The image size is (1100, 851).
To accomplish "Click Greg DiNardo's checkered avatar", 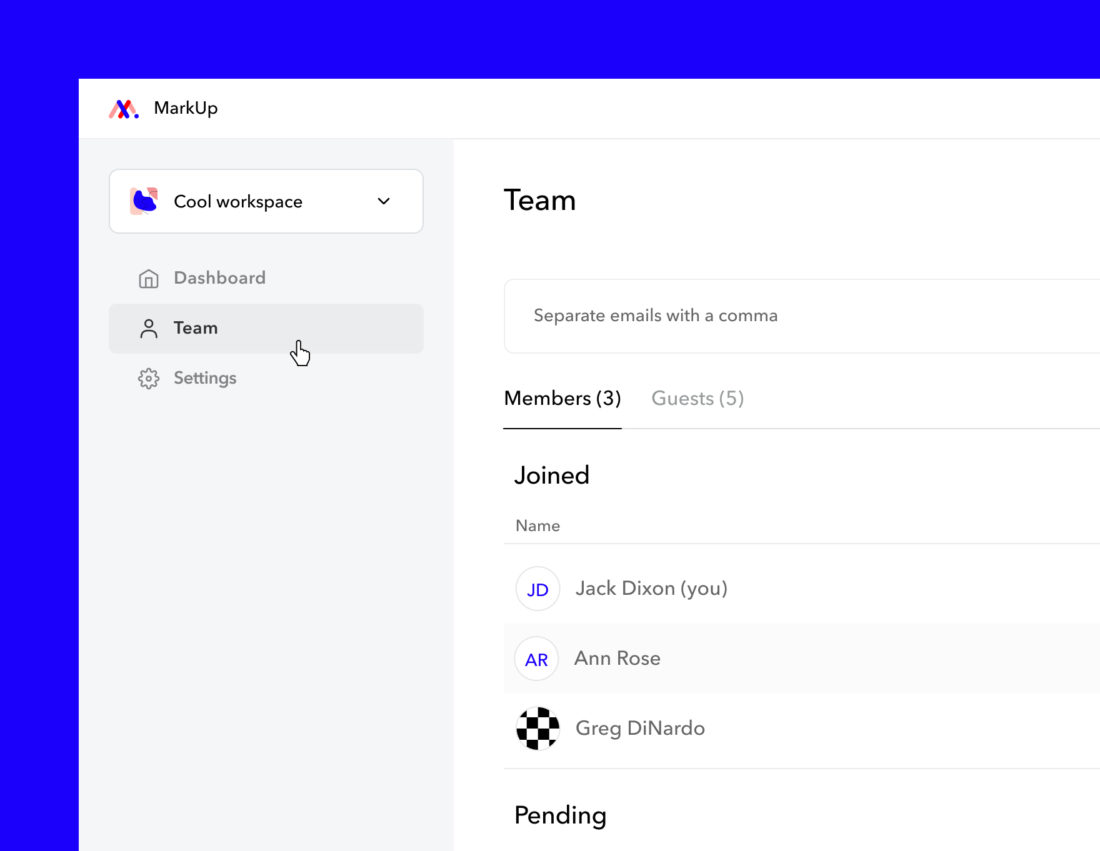I will (537, 729).
